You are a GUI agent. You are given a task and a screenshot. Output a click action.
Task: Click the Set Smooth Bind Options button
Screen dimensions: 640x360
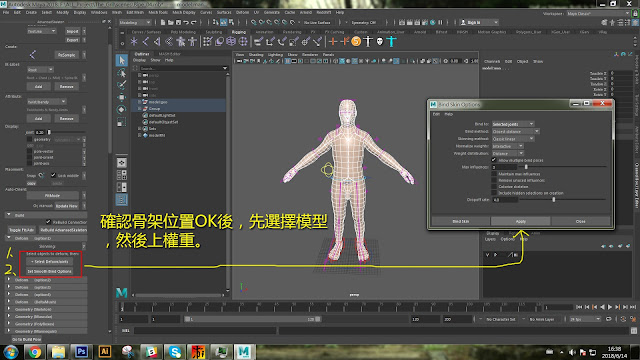(50, 271)
